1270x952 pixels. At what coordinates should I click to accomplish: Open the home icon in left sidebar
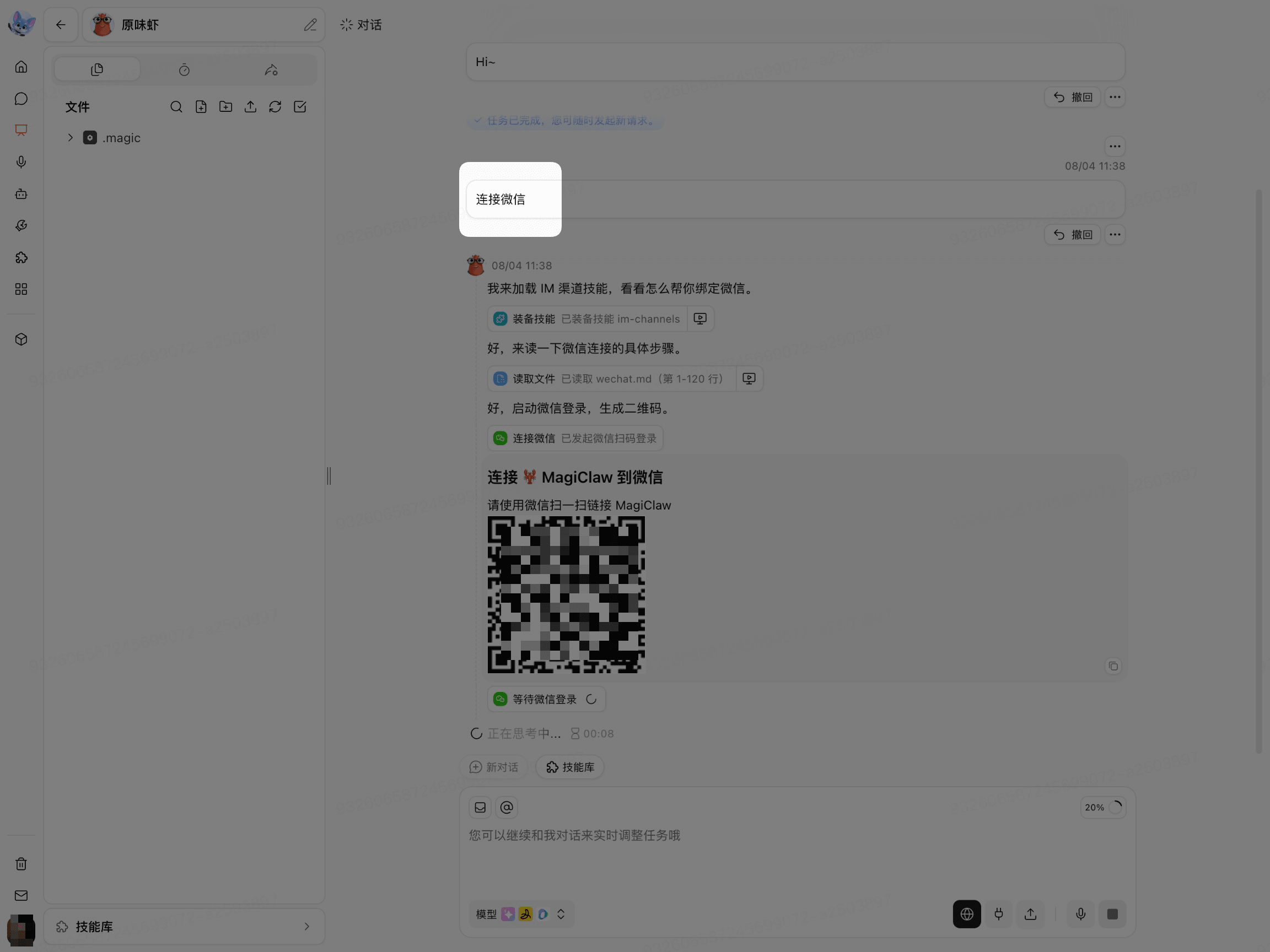(21, 67)
